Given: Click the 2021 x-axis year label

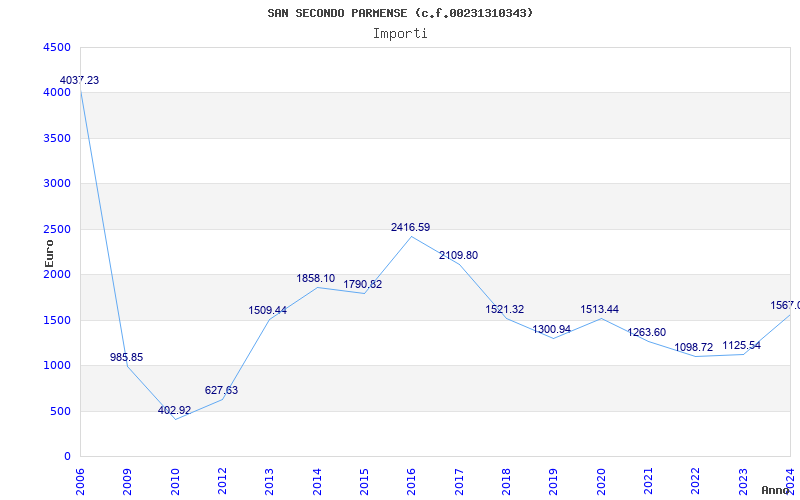Looking at the screenshot, I should click(x=648, y=482).
